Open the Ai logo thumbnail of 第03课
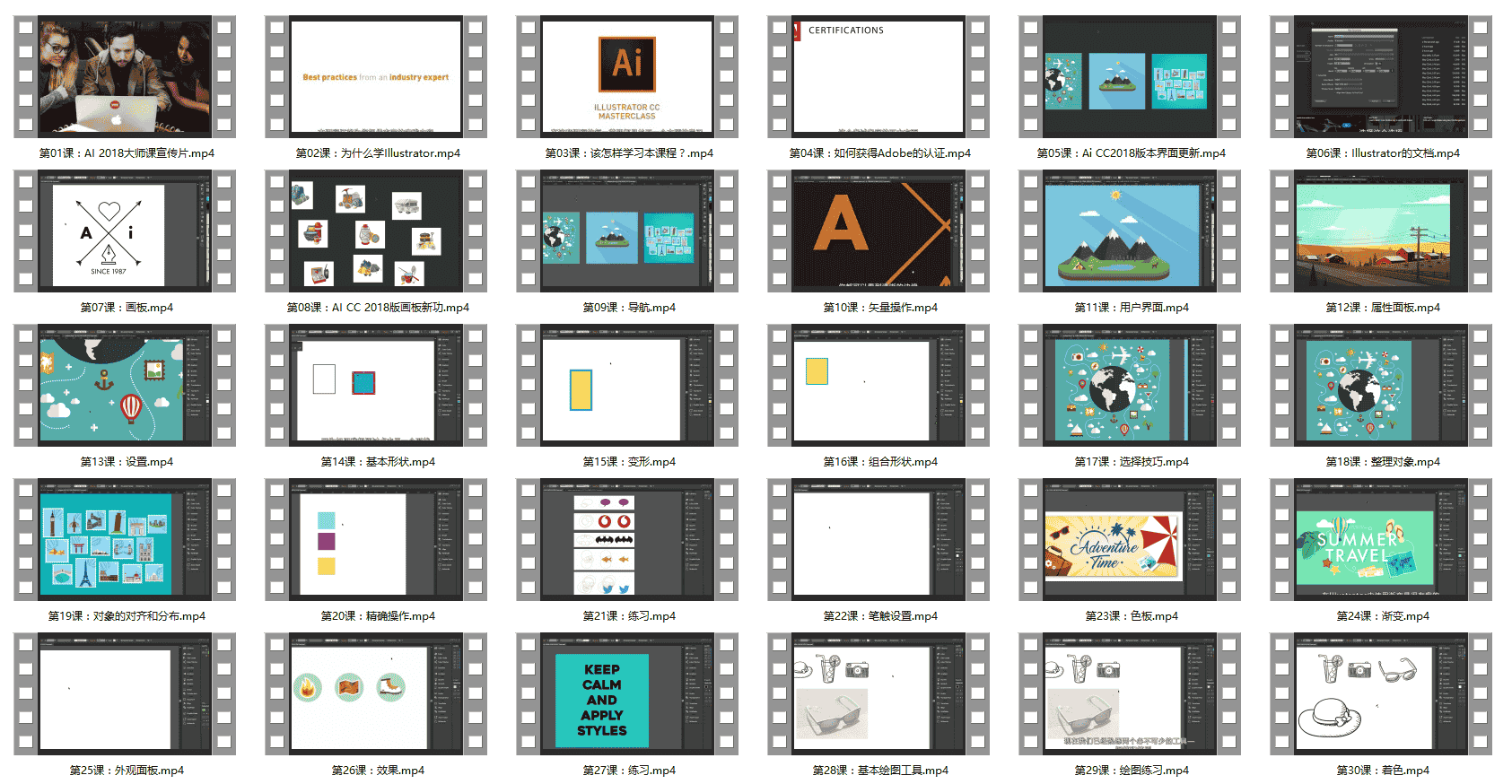This screenshot has height=784, width=1512. click(627, 76)
